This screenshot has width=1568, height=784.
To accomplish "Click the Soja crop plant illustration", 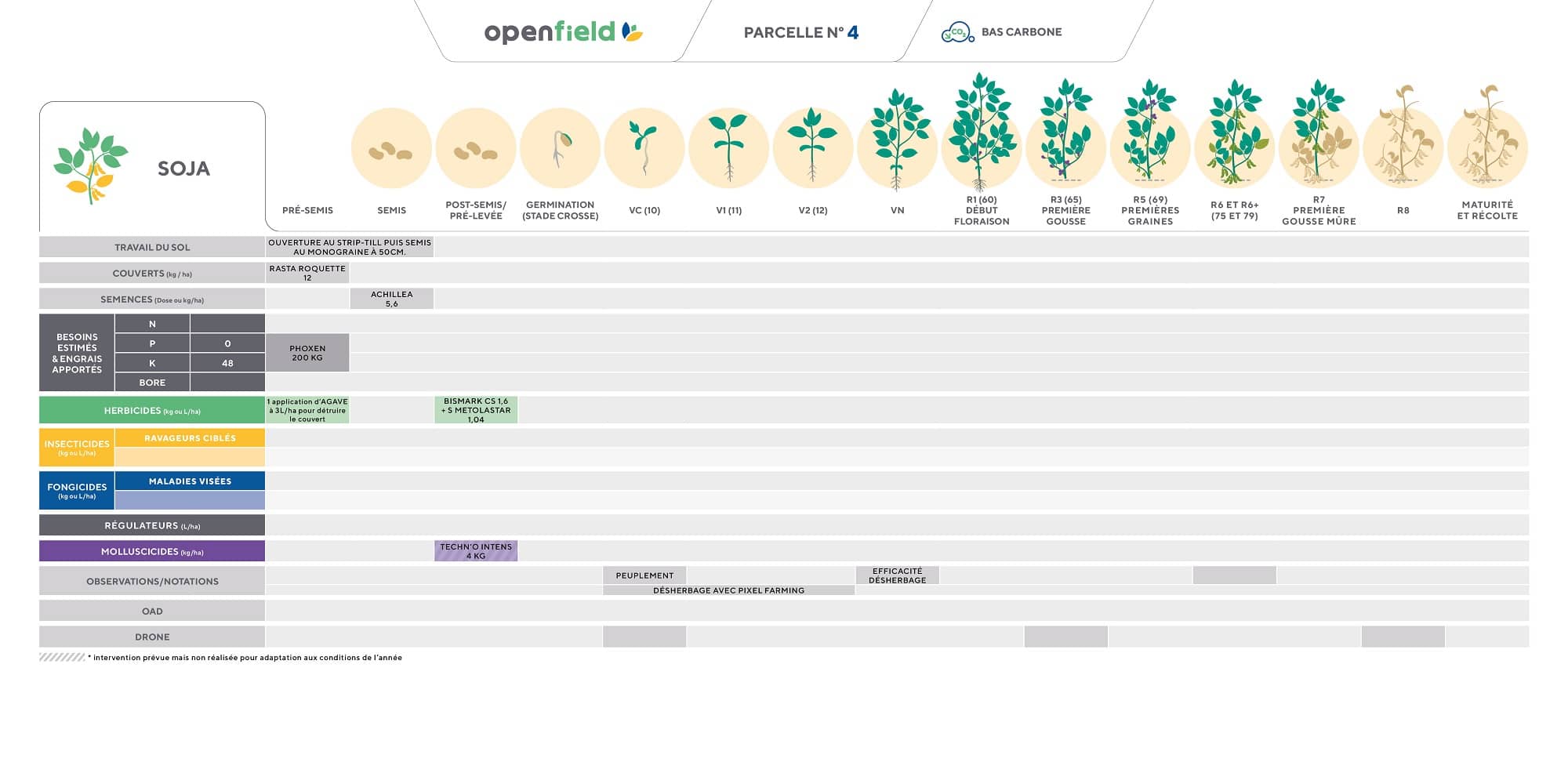I will (90, 166).
